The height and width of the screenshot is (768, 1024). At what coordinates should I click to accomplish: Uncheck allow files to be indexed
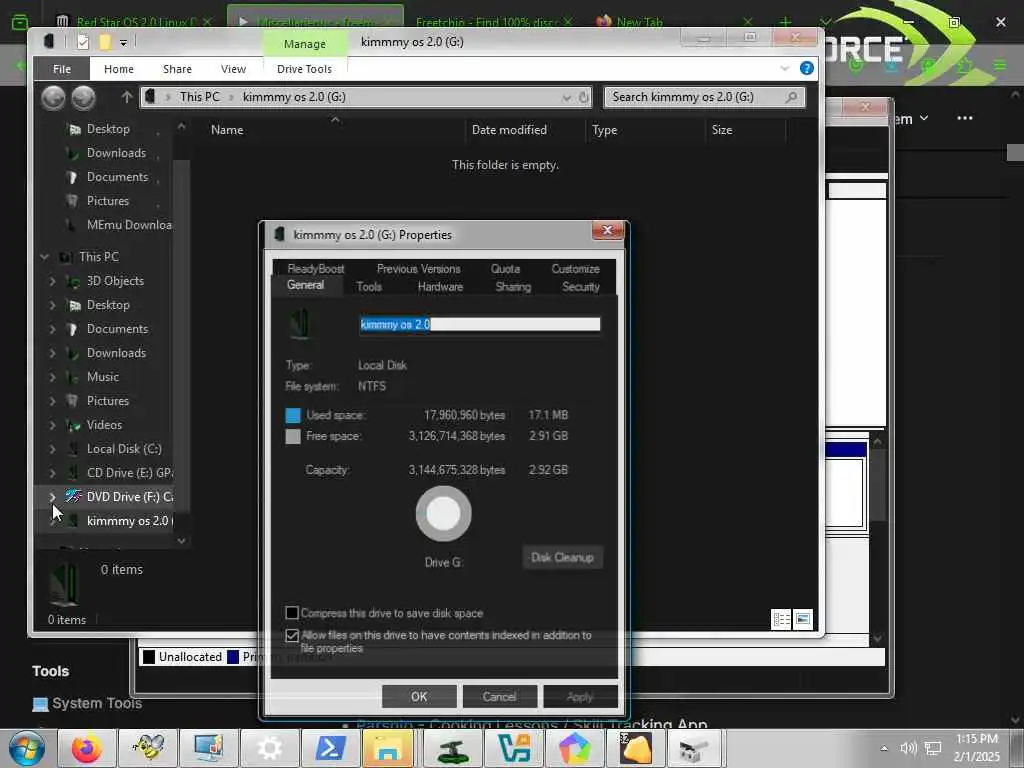[292, 635]
